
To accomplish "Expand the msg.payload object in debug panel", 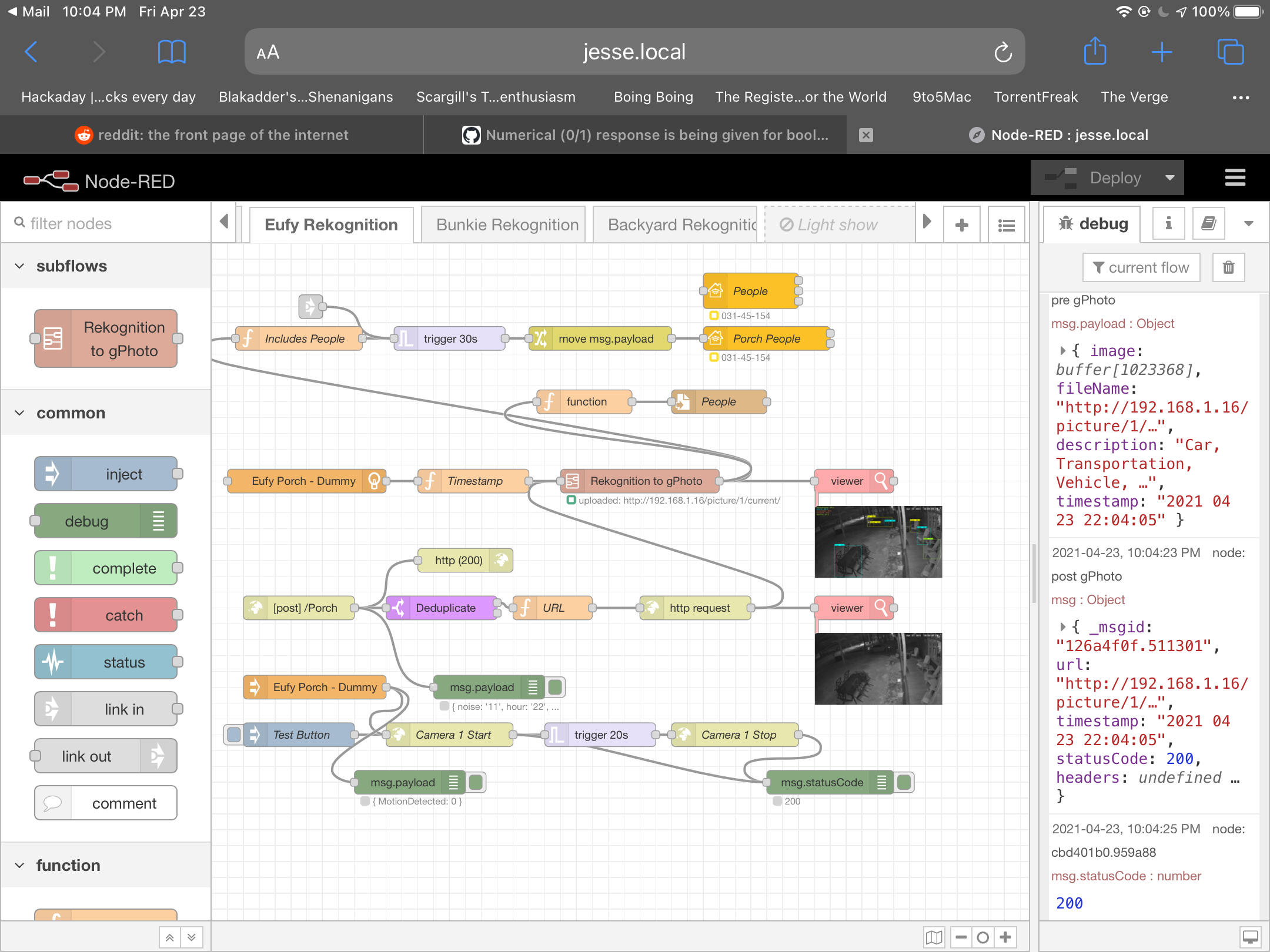I will [x=1063, y=351].
